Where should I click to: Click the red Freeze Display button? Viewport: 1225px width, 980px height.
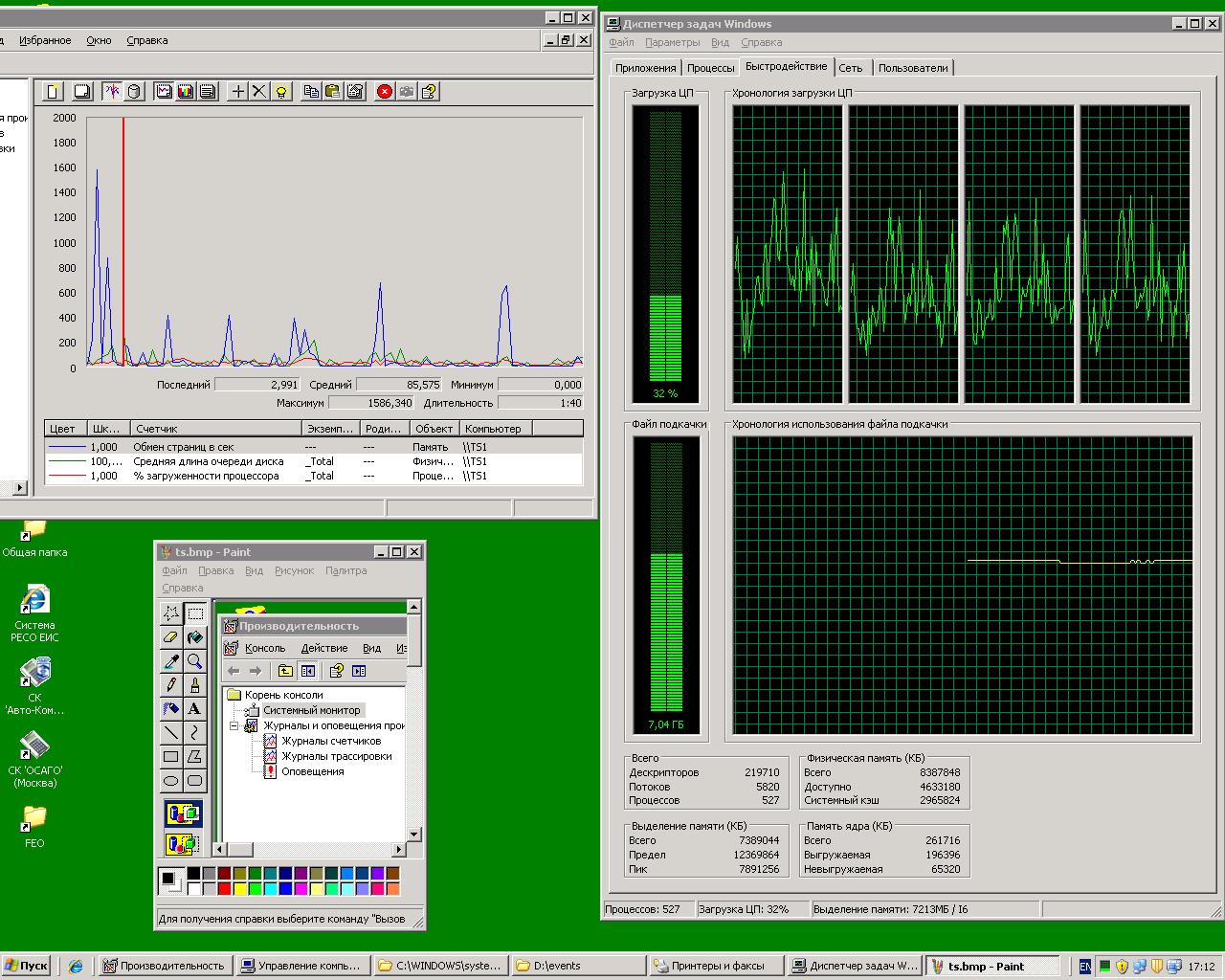385,91
